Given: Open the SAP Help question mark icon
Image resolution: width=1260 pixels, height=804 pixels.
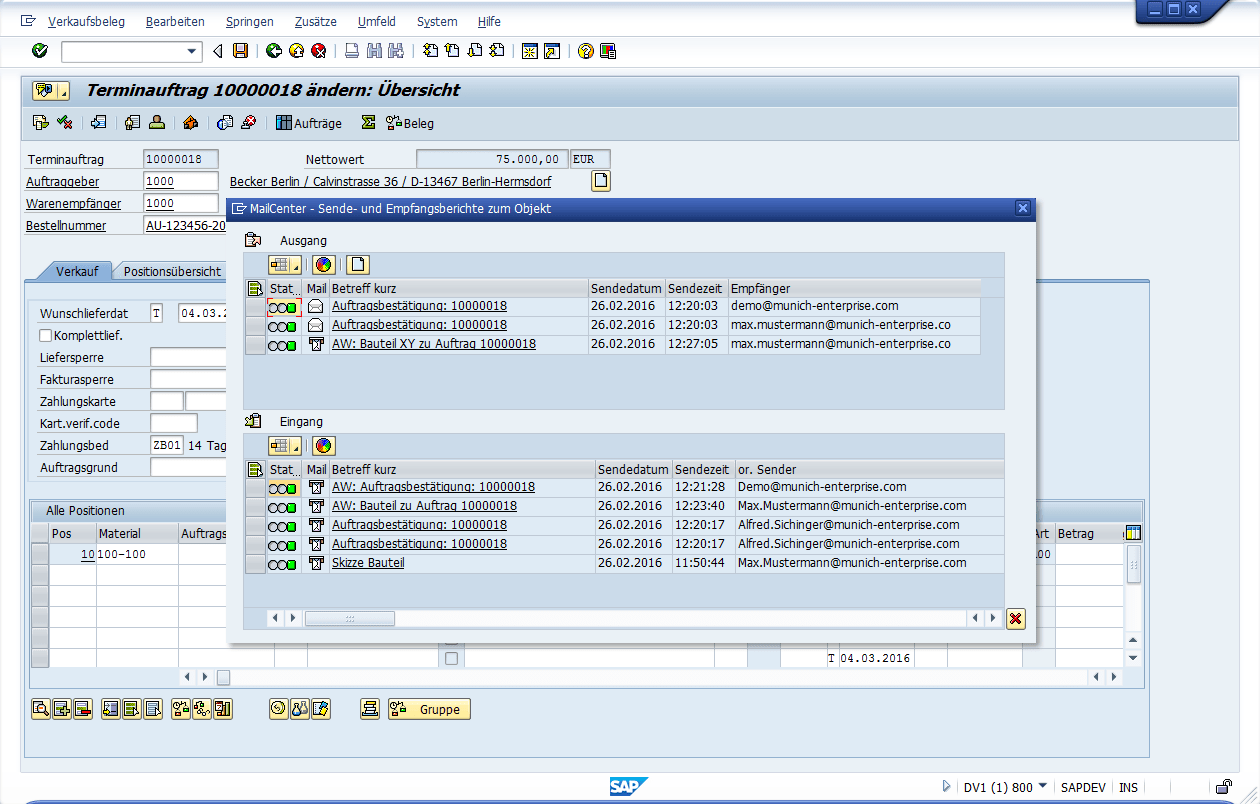Looking at the screenshot, I should pyautogui.click(x=586, y=51).
